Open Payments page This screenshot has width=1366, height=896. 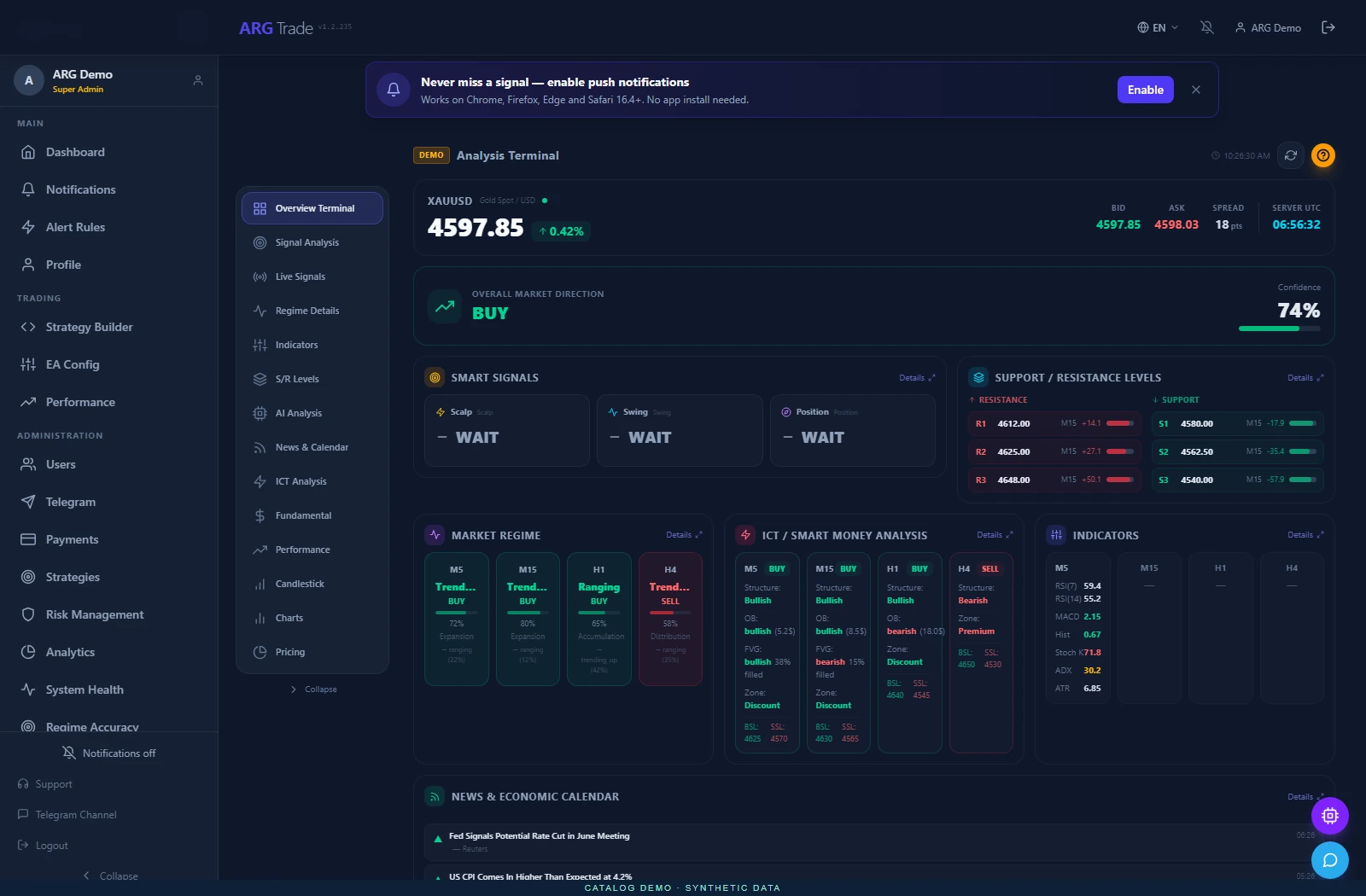coord(108,539)
